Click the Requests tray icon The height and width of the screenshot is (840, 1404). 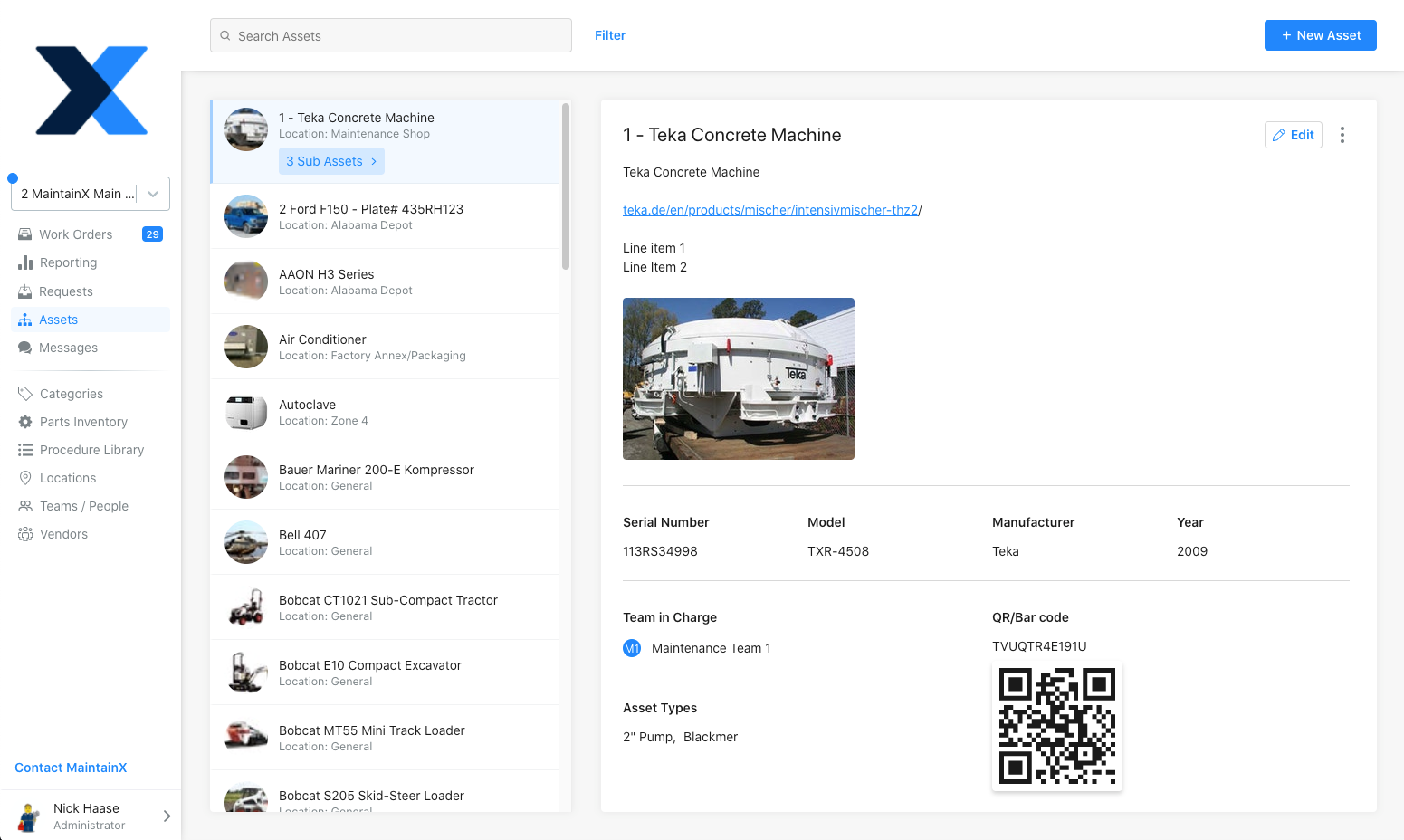tap(25, 291)
